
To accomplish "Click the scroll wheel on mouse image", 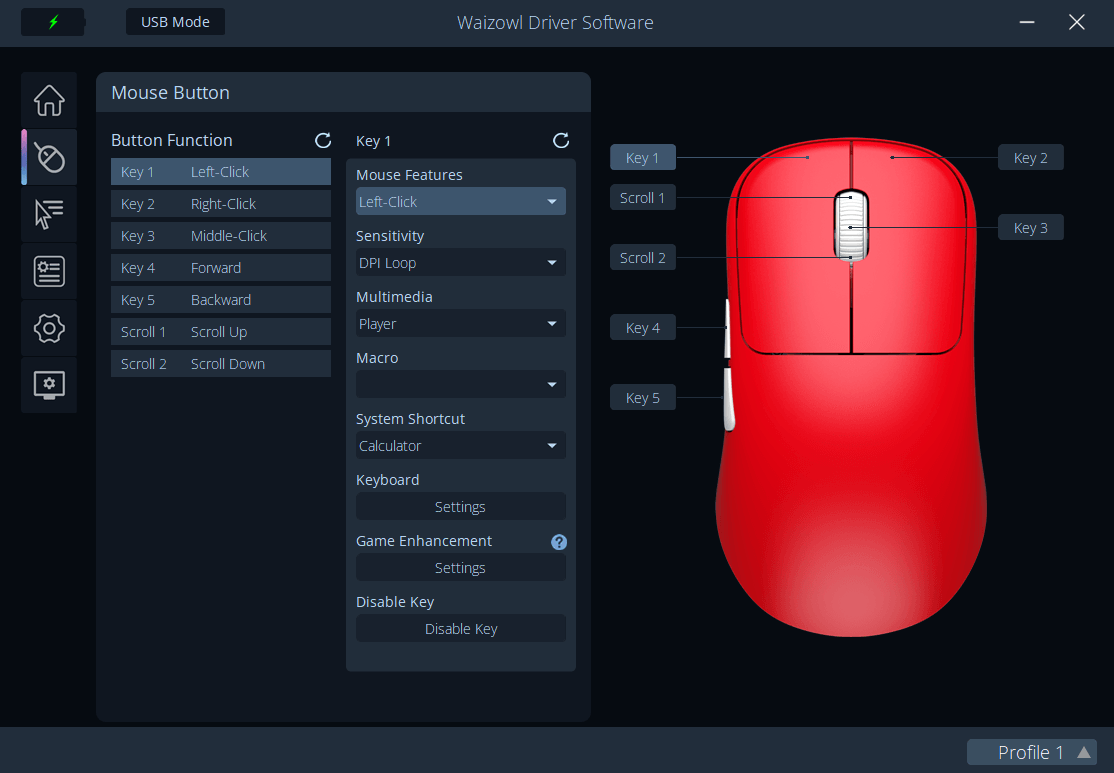I will tap(851, 226).
